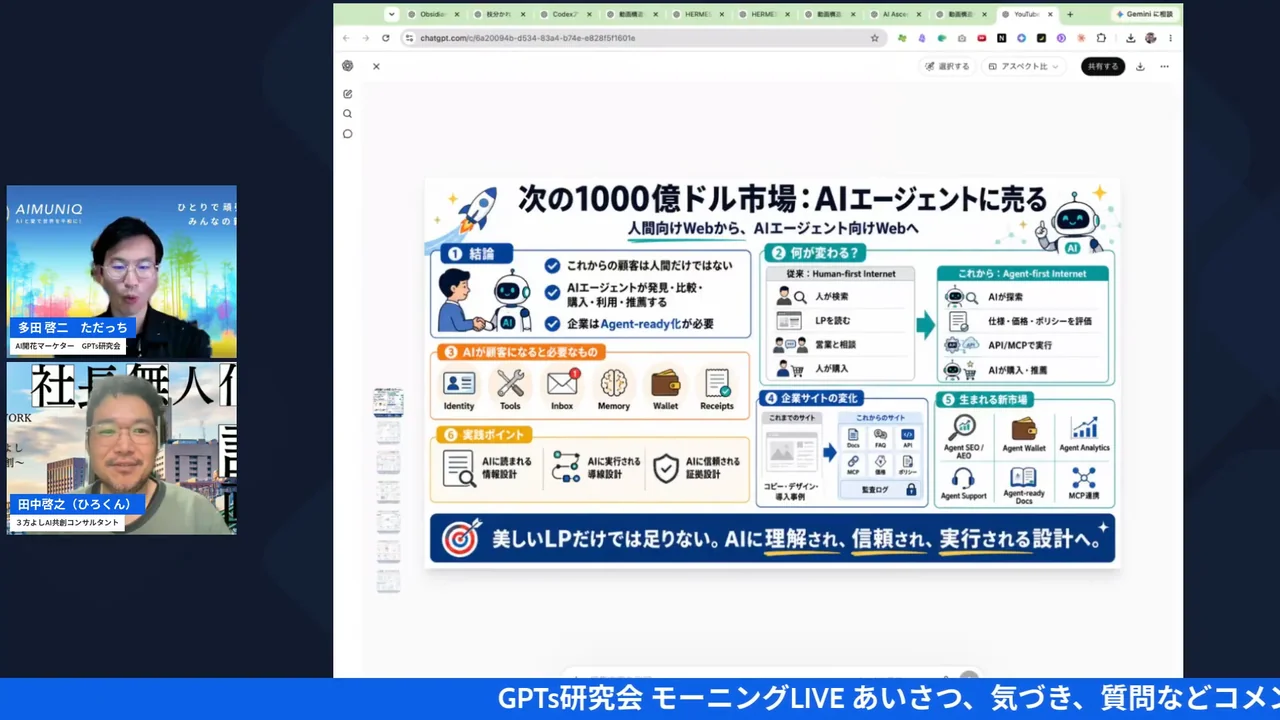The height and width of the screenshot is (720, 1280).
Task: Click the GPTs研究会 モーニングLIVE ticker text
Action: 888,697
